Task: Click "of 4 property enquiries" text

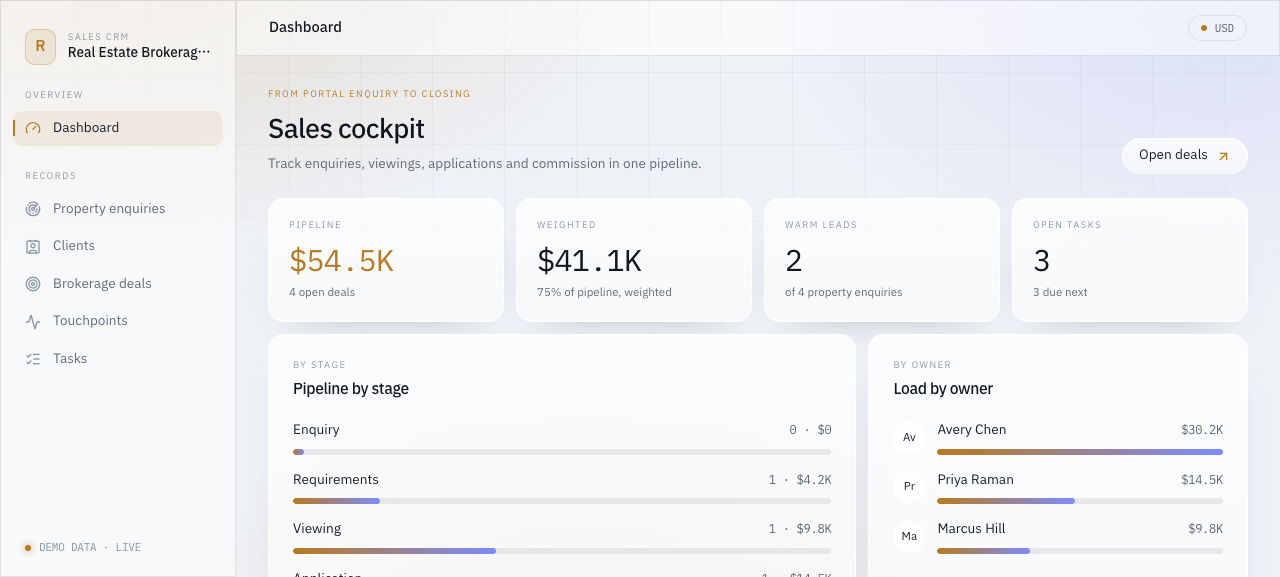Action: pos(844,293)
